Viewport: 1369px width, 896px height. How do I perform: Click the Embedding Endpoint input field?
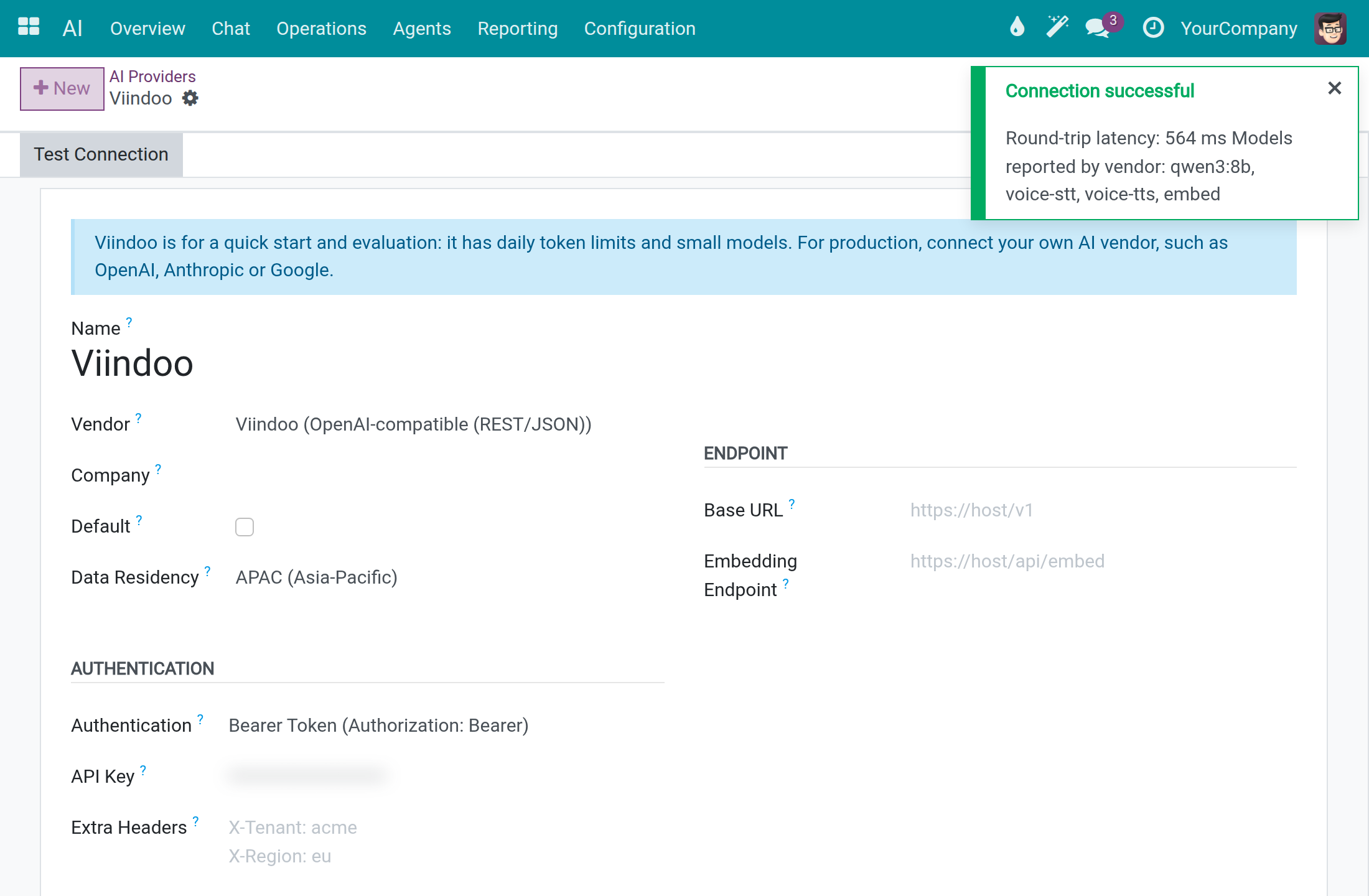(x=1103, y=561)
